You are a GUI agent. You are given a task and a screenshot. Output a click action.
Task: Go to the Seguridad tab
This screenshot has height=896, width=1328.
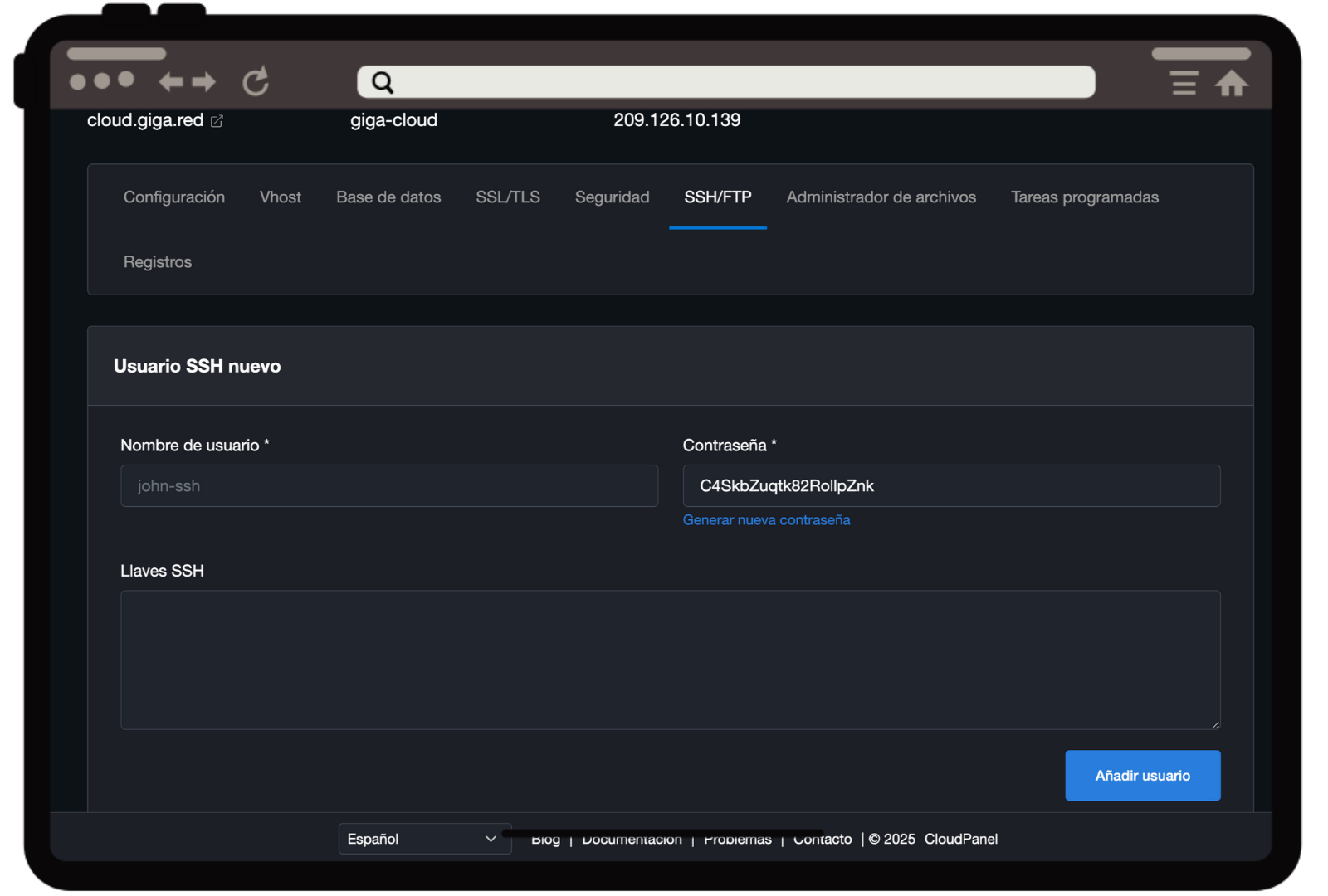tap(613, 197)
